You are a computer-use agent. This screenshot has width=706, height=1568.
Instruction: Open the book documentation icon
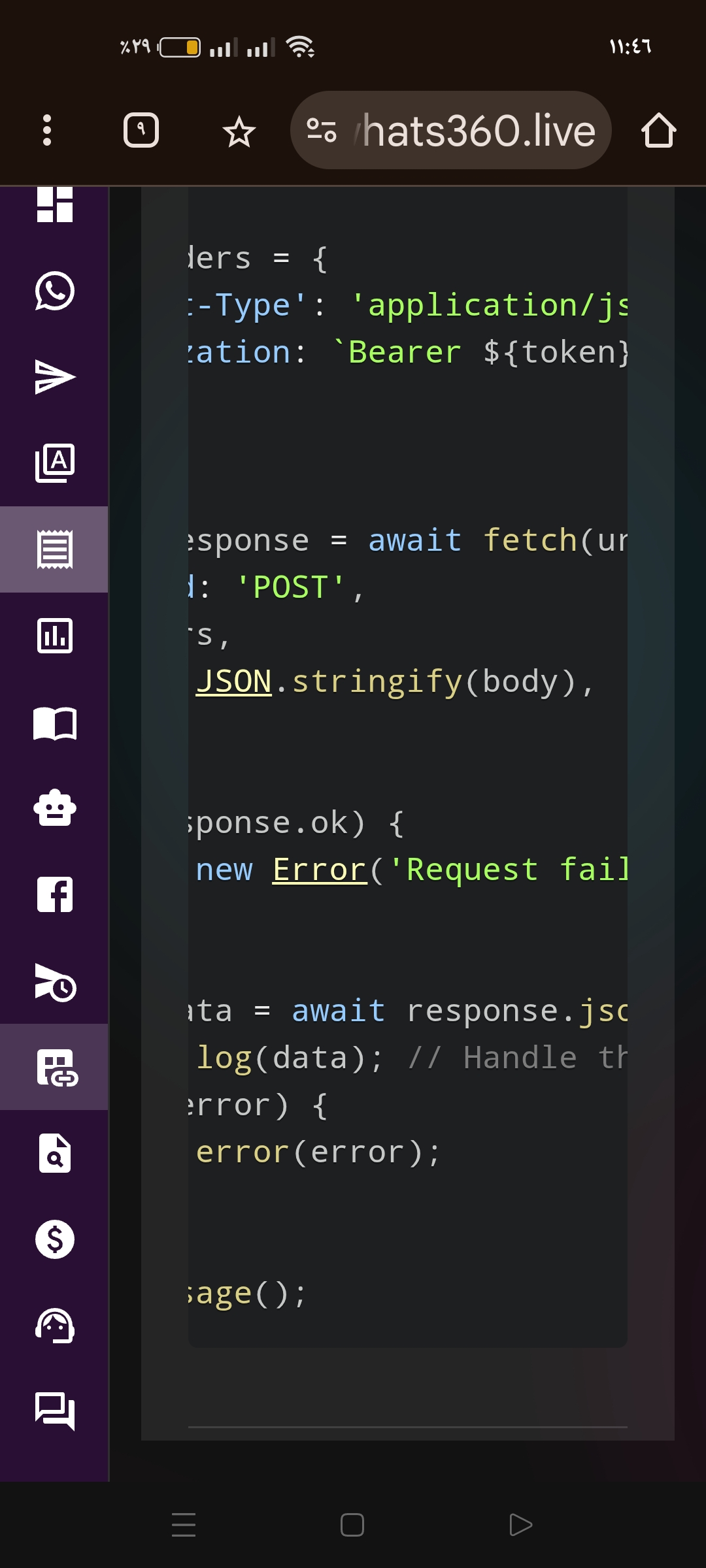tap(55, 722)
